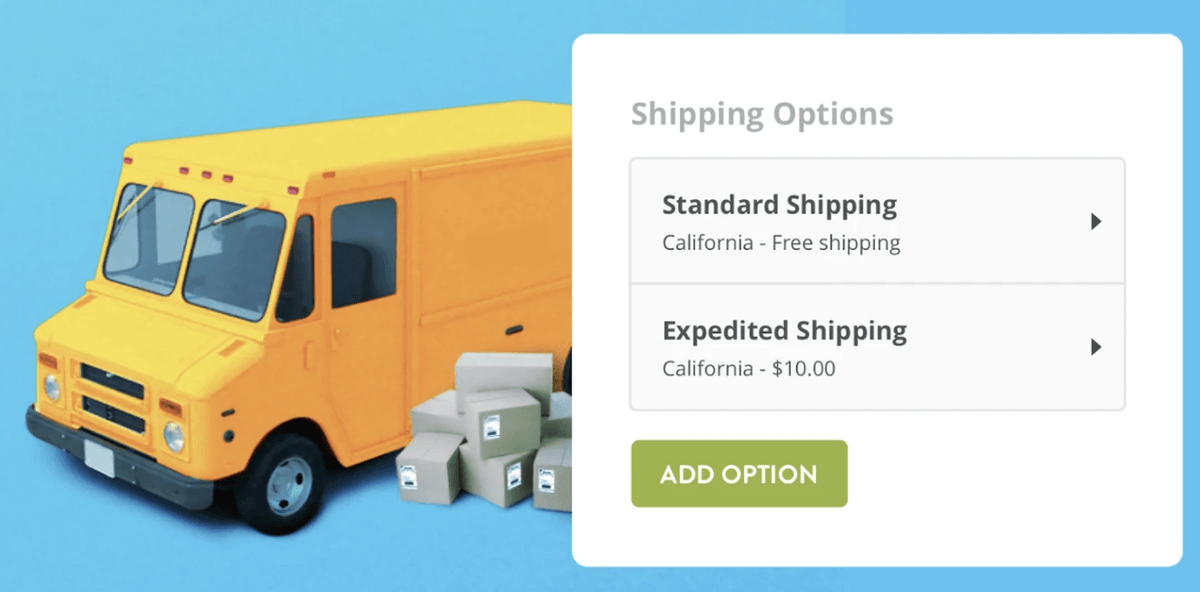Click the California - Free shipping text
The height and width of the screenshot is (592, 1200).
[x=781, y=243]
